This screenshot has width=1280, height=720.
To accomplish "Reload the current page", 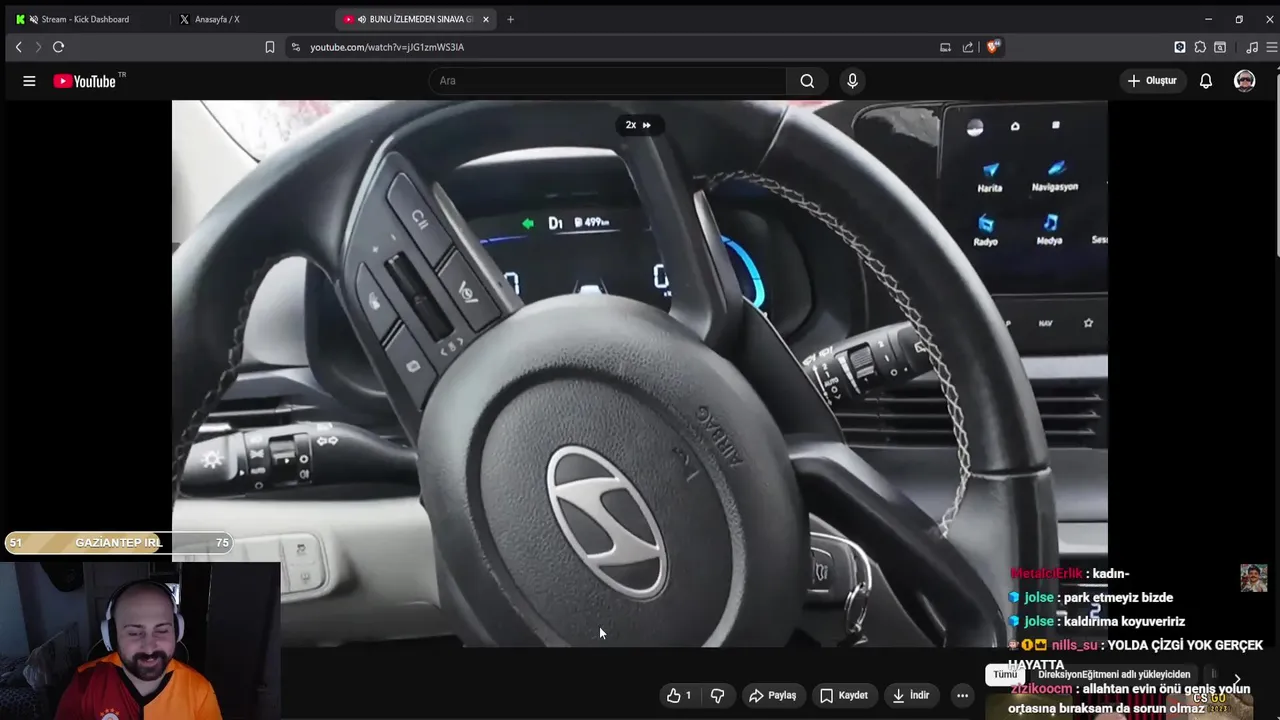I will [58, 47].
